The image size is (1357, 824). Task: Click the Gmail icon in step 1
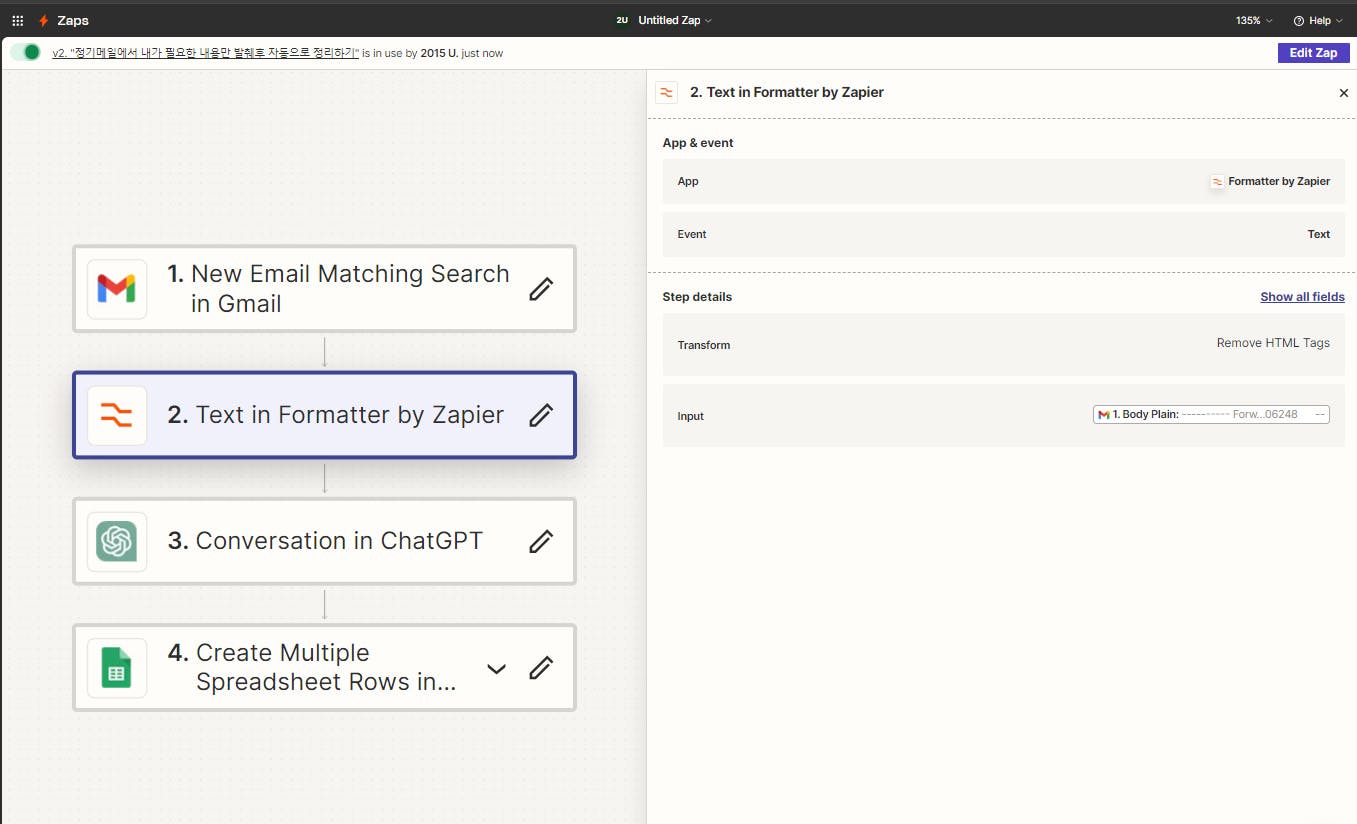pyautogui.click(x=117, y=289)
